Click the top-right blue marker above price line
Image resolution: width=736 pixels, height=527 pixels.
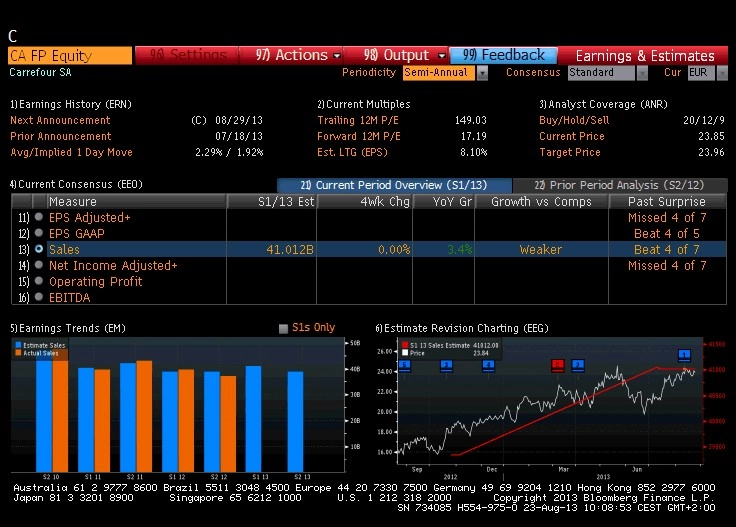tap(684, 355)
